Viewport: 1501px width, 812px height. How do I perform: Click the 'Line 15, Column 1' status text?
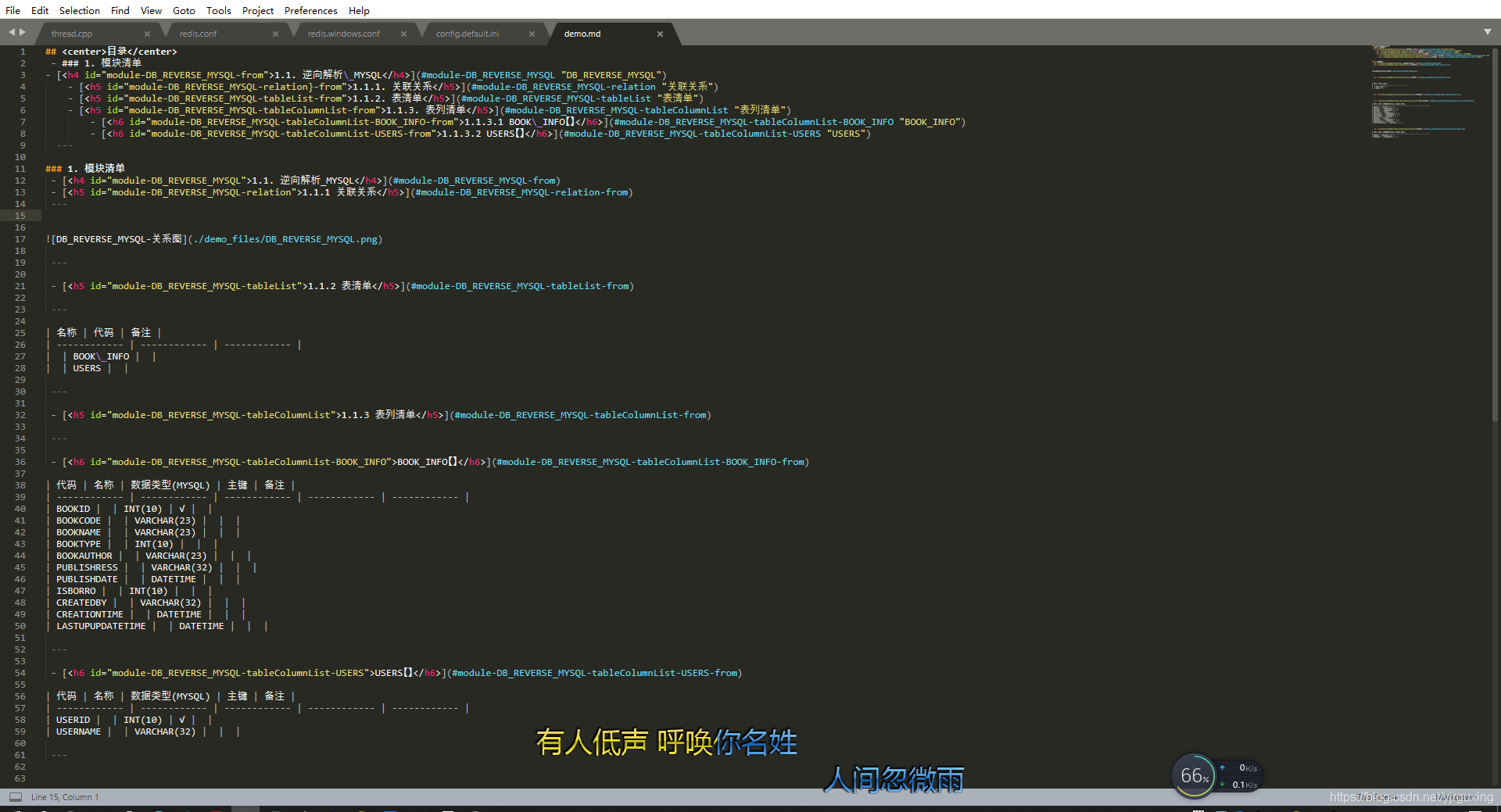tap(65, 797)
